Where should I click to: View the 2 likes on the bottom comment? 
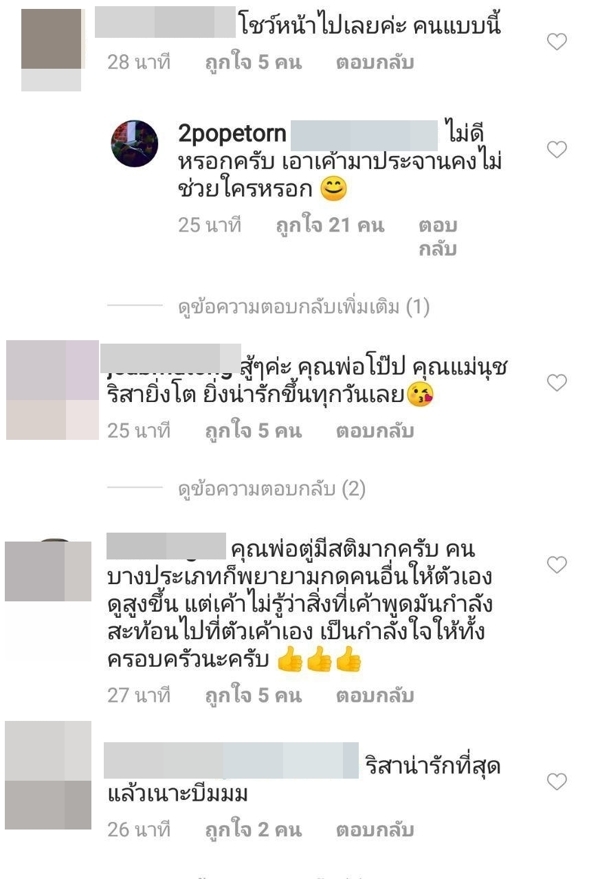[253, 830]
